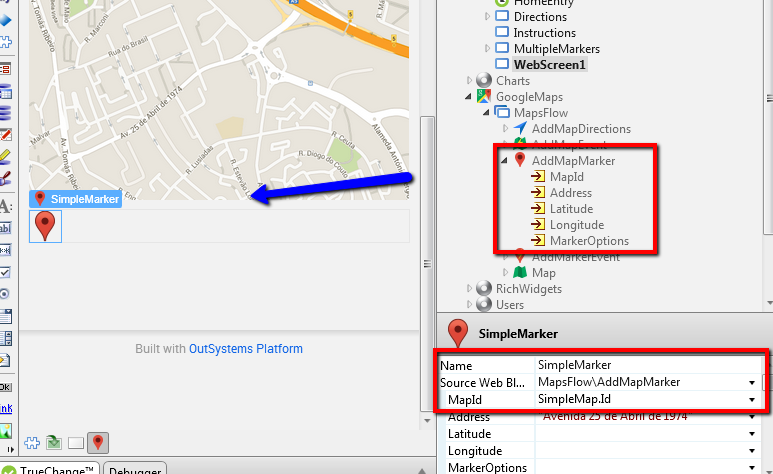Open the Latitude property dropdown

pos(751,434)
